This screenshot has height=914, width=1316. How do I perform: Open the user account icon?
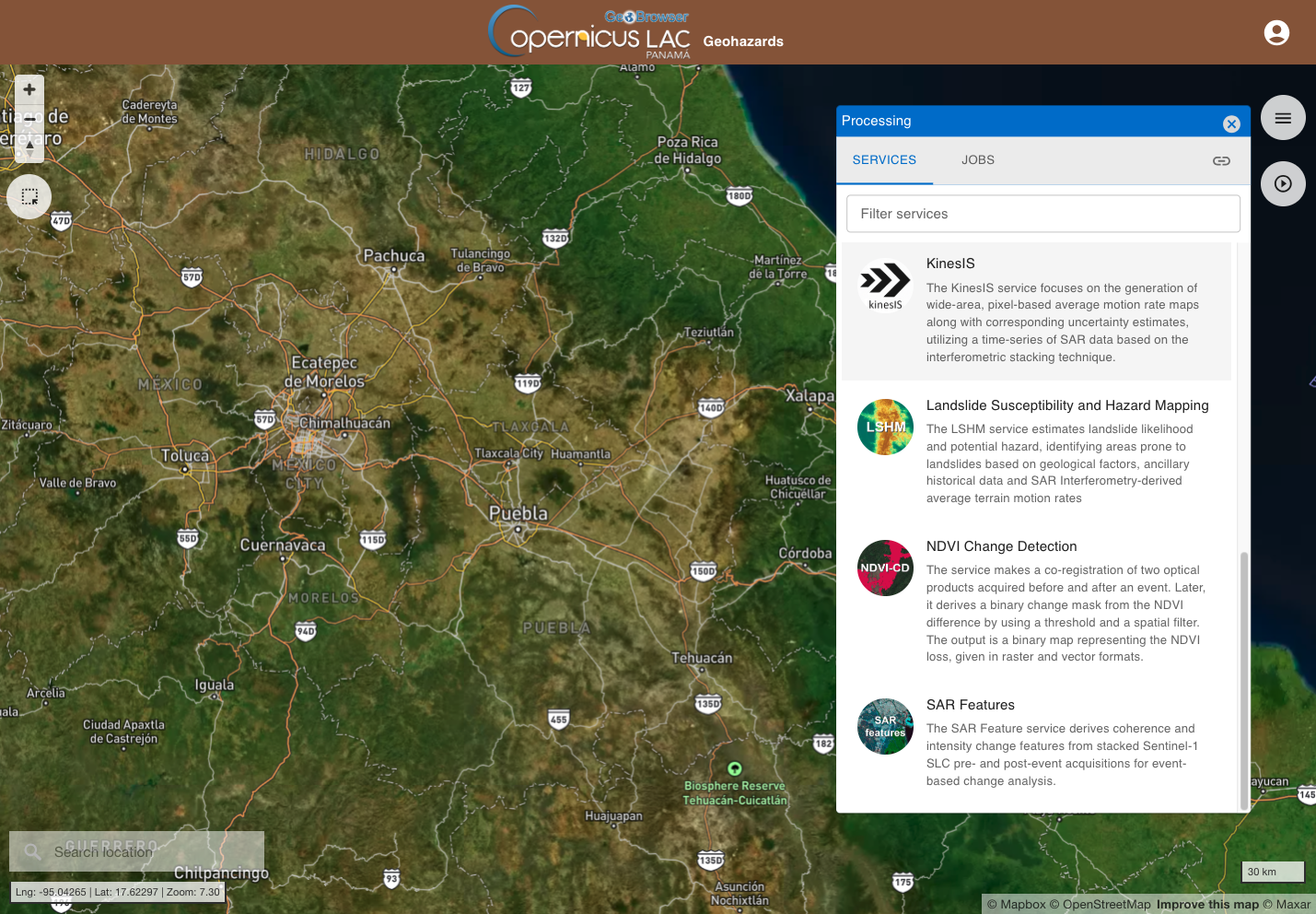(1276, 33)
